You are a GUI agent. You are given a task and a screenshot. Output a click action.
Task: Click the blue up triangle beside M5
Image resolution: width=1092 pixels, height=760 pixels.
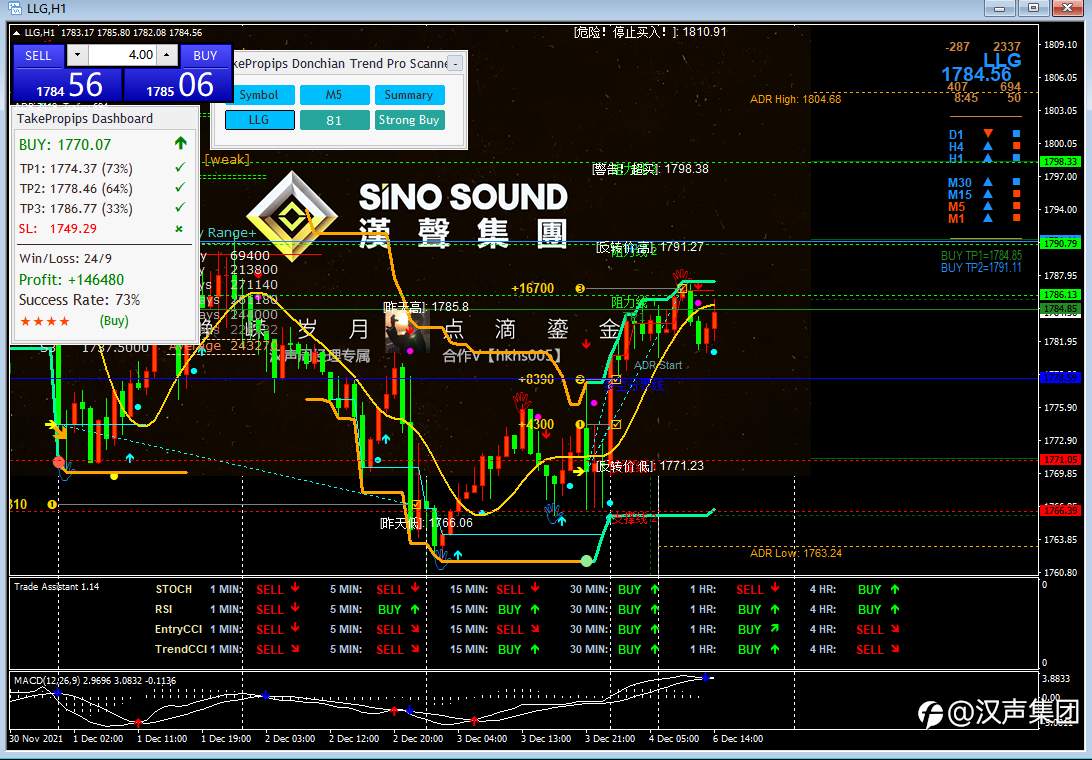coord(988,206)
